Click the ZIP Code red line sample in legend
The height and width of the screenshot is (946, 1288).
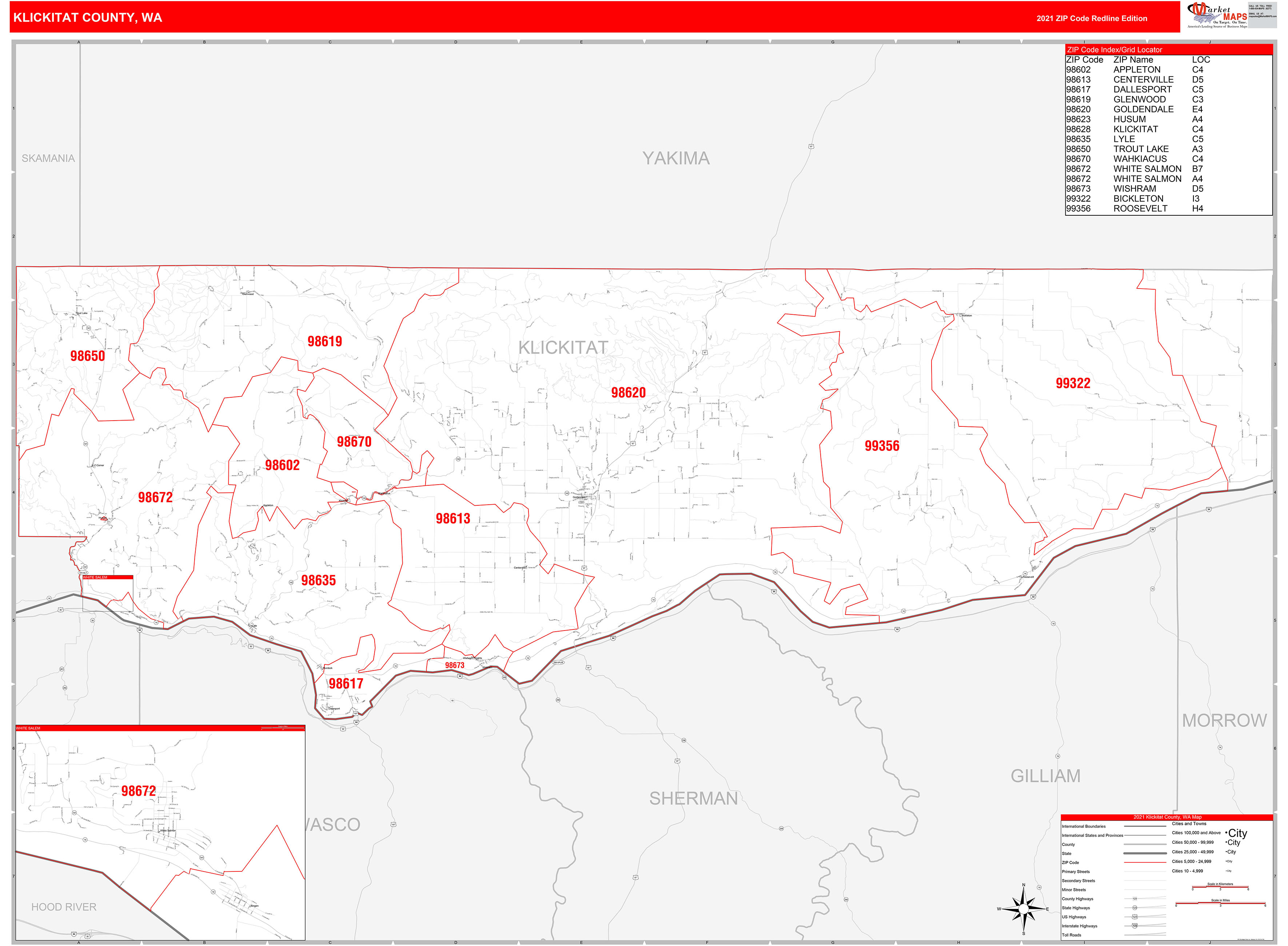(x=1145, y=863)
